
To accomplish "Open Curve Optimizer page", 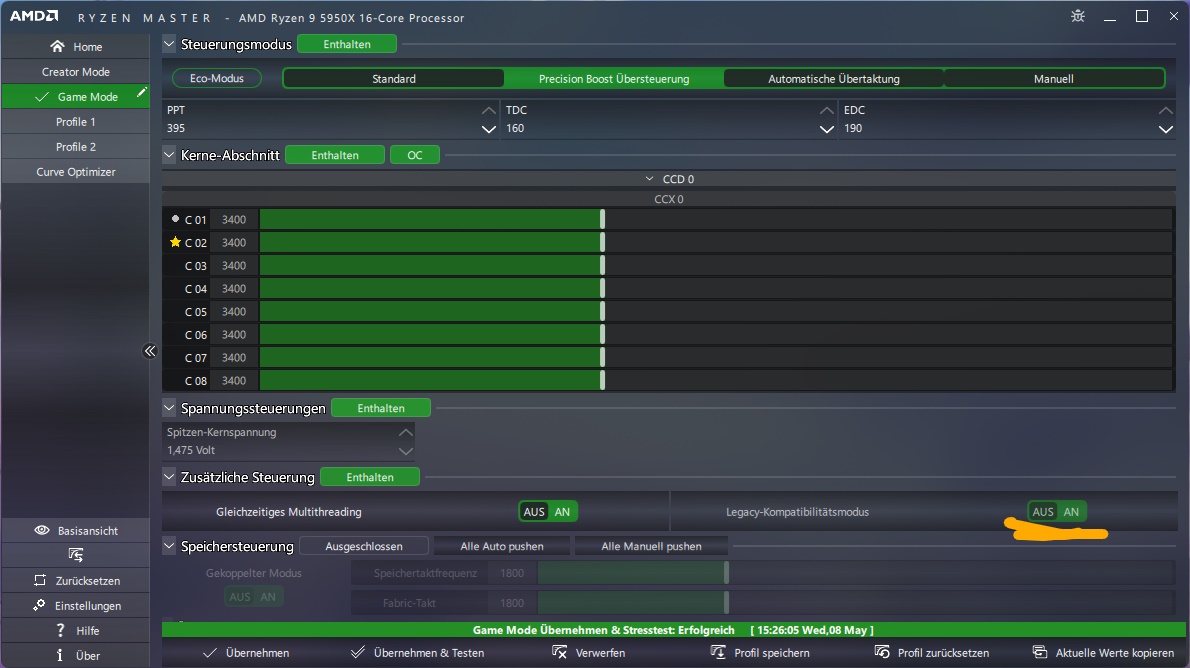I will (76, 172).
